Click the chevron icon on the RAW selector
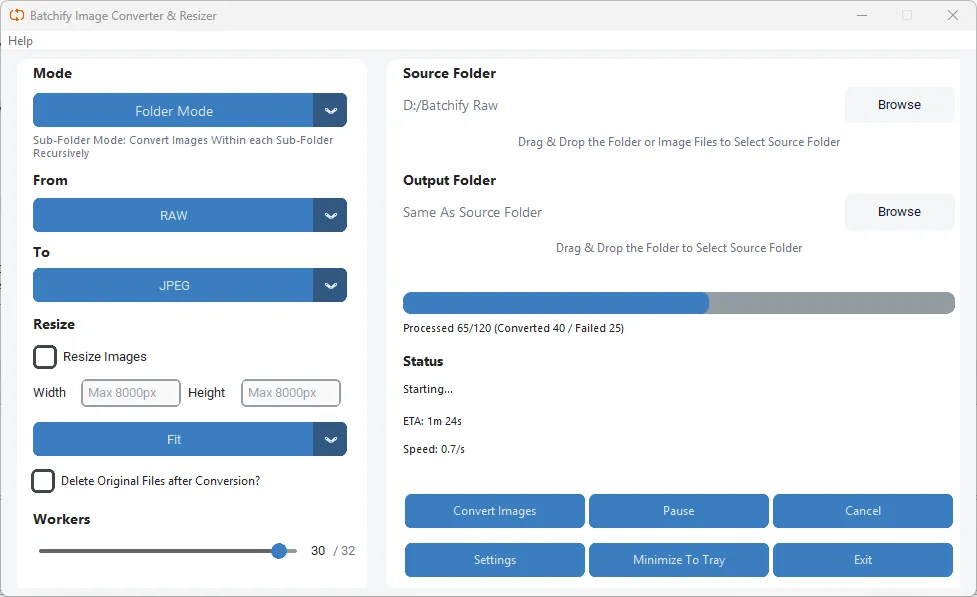Screen dimensions: 977x597 tap(331, 215)
